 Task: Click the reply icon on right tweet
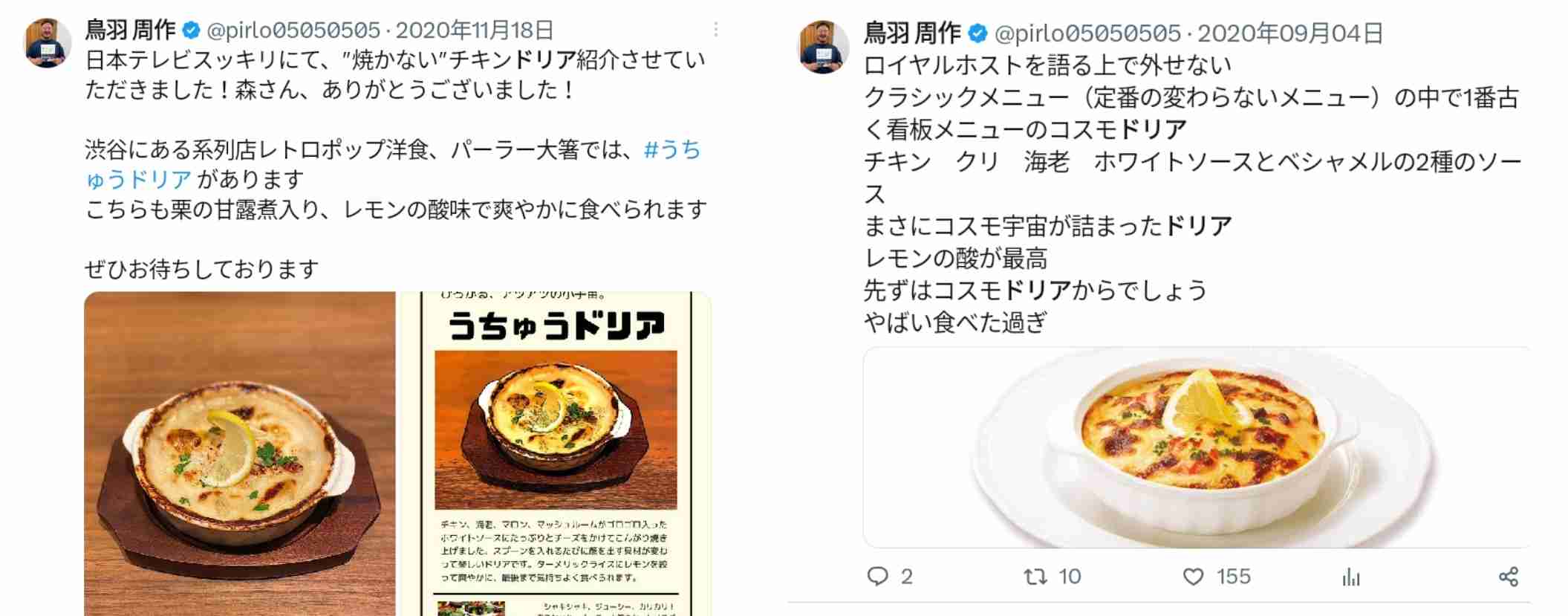878,577
